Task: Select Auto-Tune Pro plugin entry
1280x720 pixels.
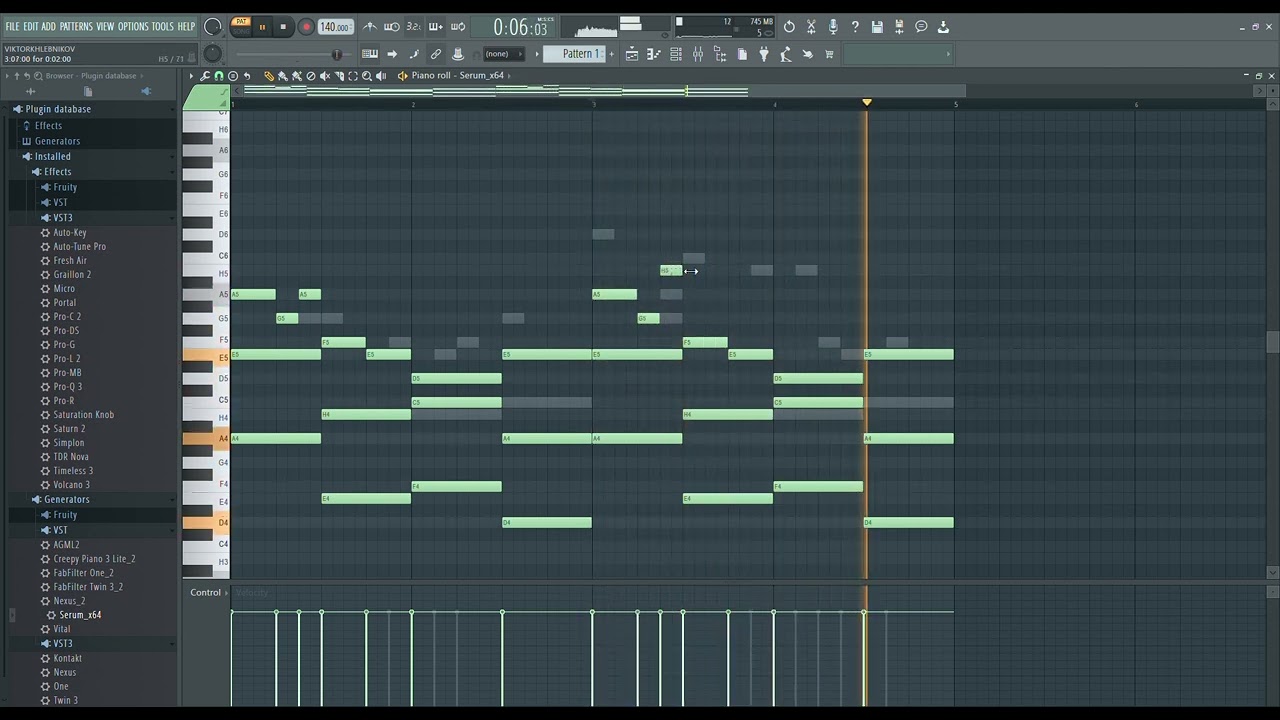Action: point(79,246)
